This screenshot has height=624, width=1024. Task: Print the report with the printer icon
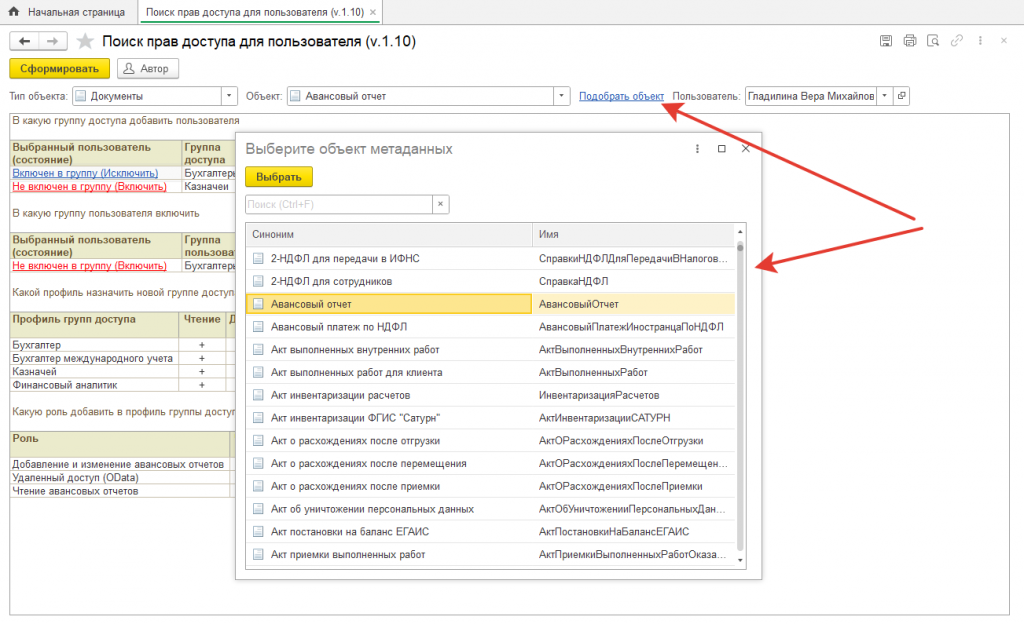[x=910, y=40]
